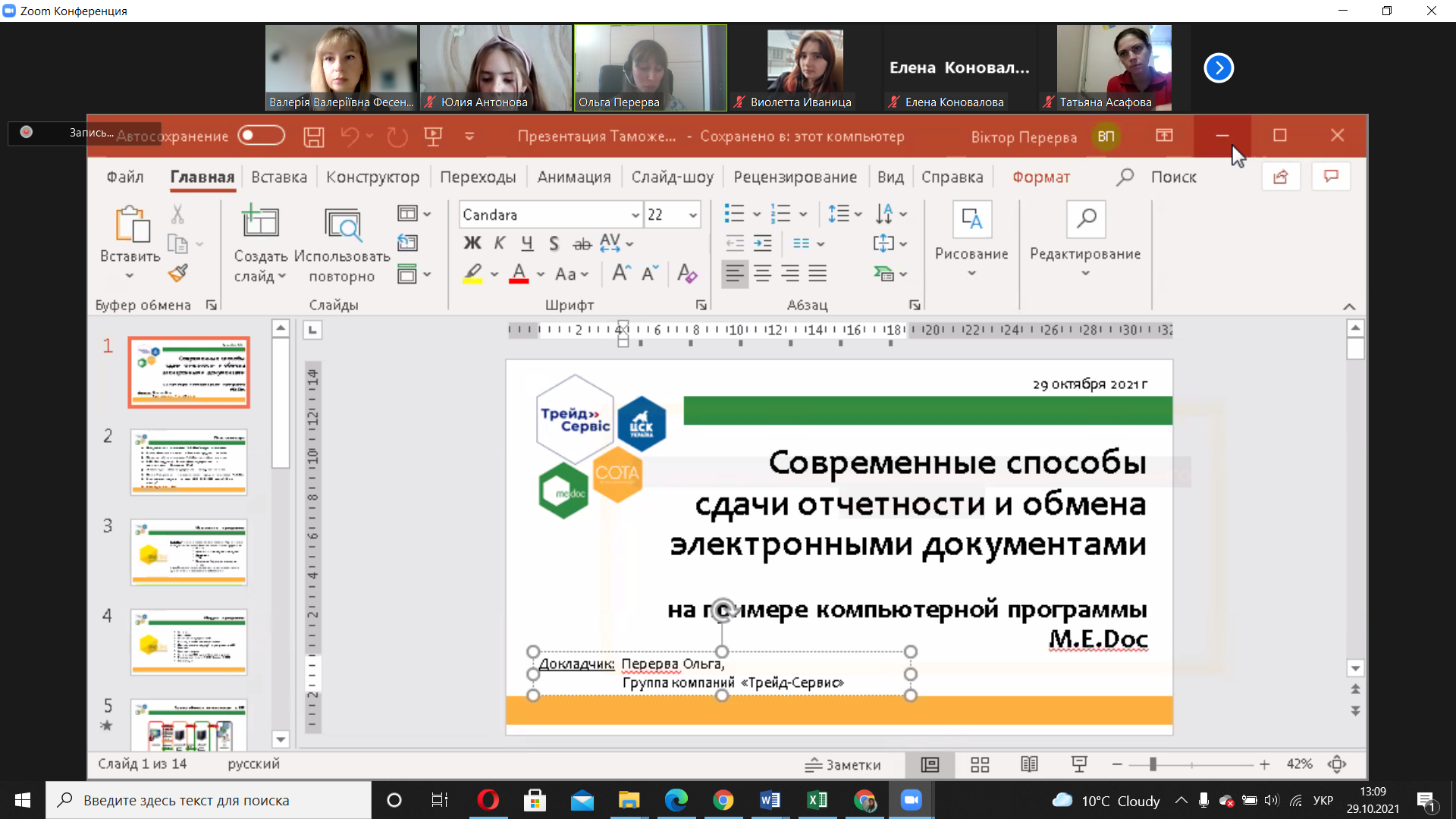Collapse the ribbon with the chevron
The width and height of the screenshot is (1456, 819).
(x=1349, y=307)
